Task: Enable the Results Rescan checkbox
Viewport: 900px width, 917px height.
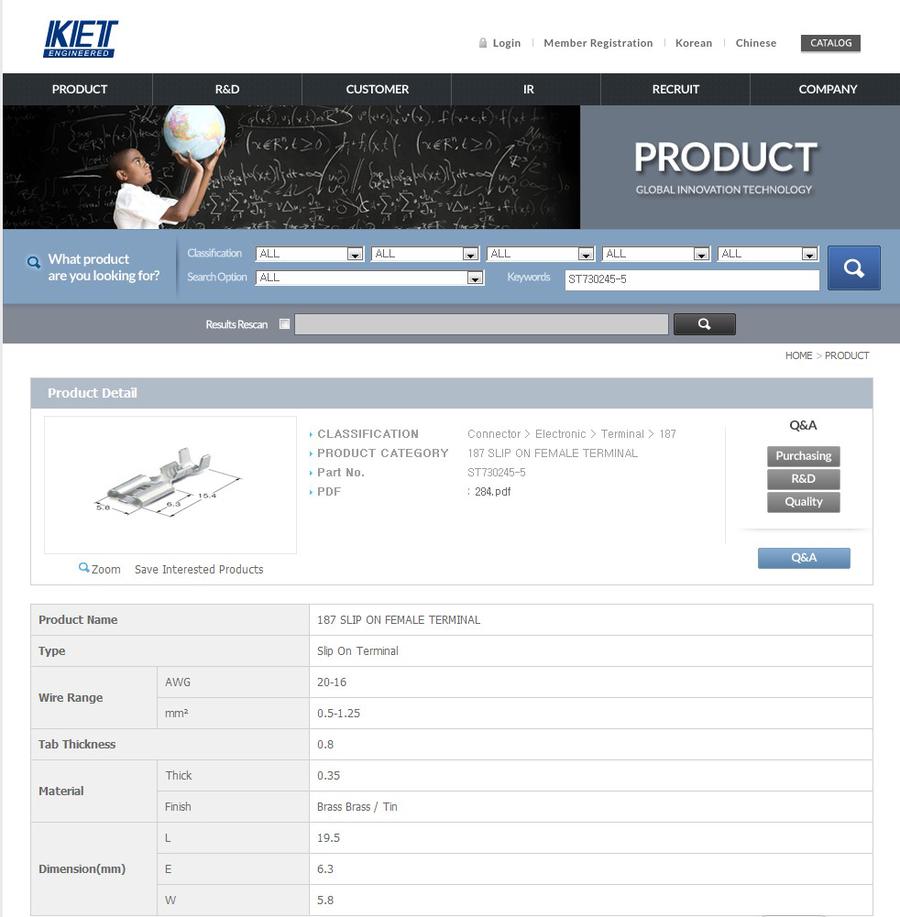Action: click(285, 324)
